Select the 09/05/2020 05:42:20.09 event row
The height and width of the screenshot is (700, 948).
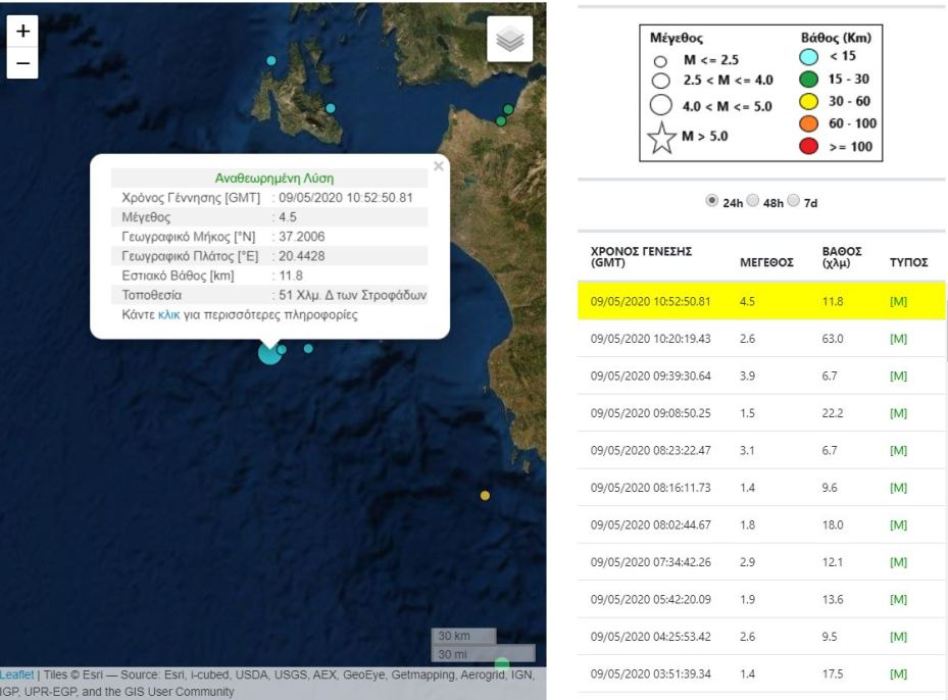click(761, 600)
